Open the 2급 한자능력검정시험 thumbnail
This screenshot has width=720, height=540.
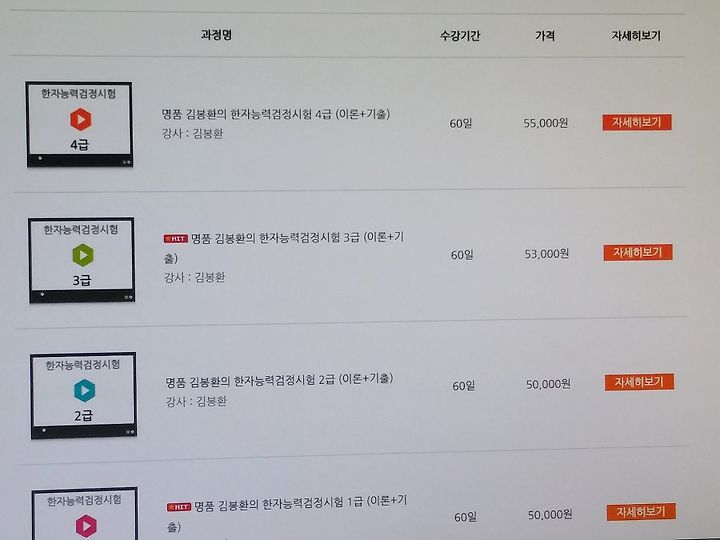[84, 395]
